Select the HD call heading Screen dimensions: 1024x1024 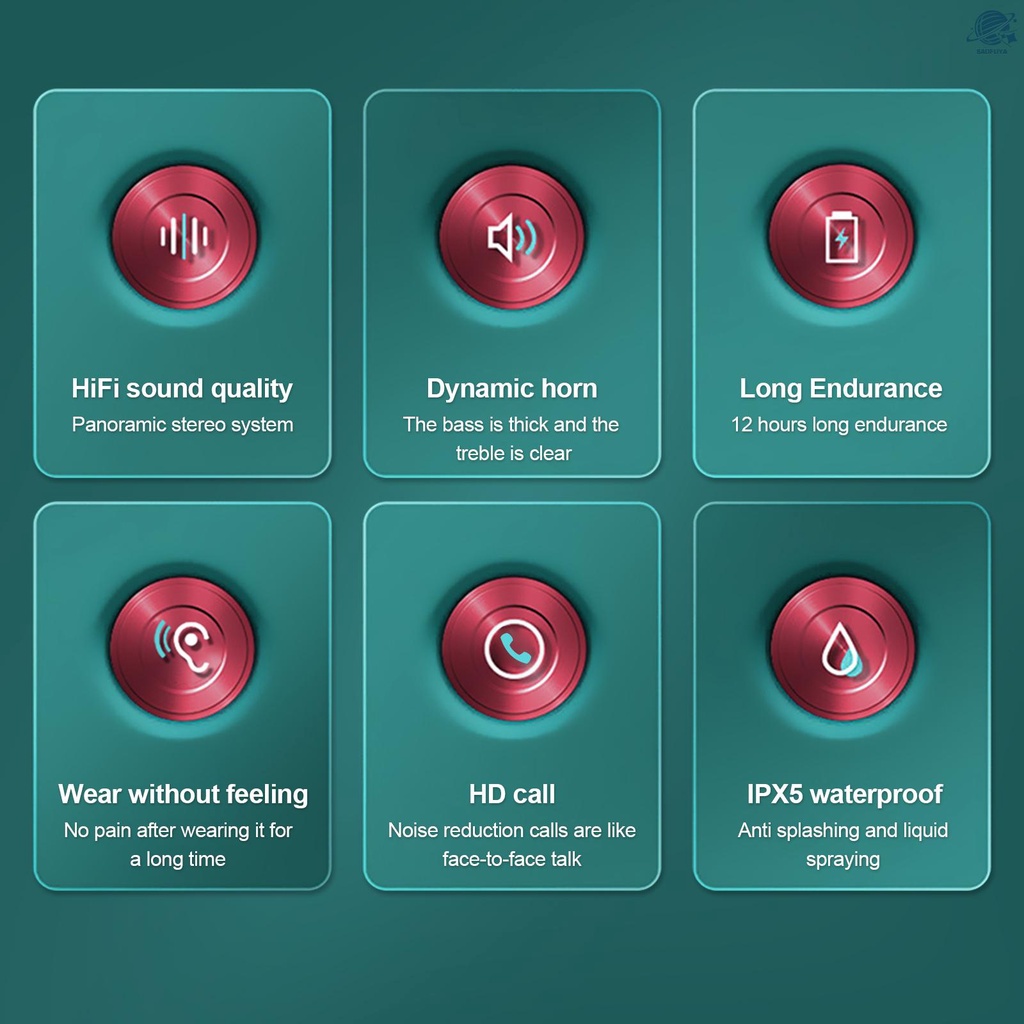click(512, 794)
